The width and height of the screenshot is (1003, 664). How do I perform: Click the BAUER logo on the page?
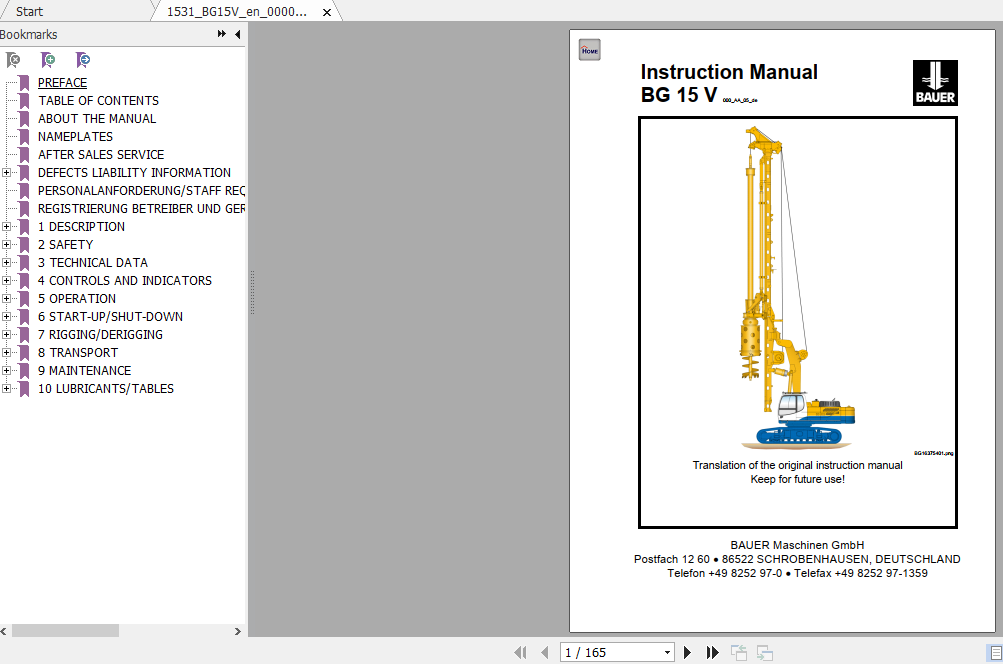pos(935,83)
